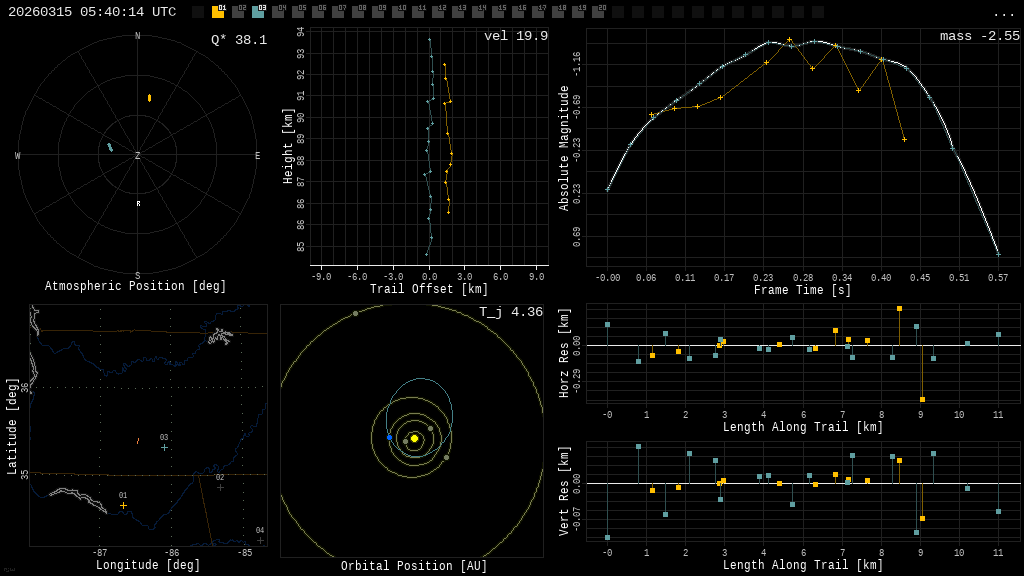Screen dimensions: 1024x576
Task: Select station 04 marker on the map
Action: (x=260, y=540)
